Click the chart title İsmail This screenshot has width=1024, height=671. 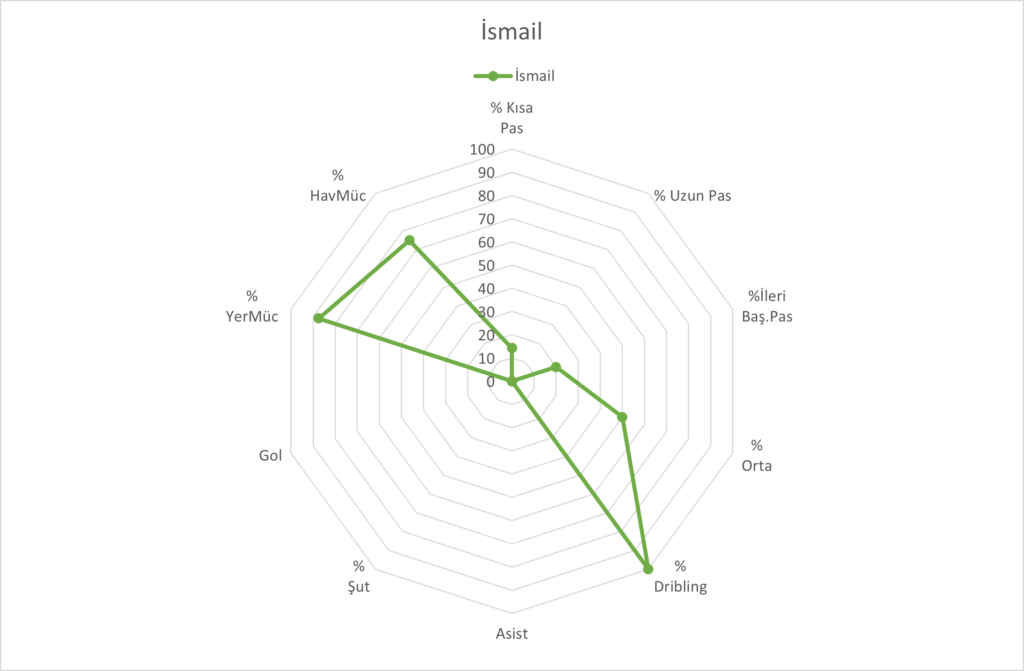tap(511, 32)
